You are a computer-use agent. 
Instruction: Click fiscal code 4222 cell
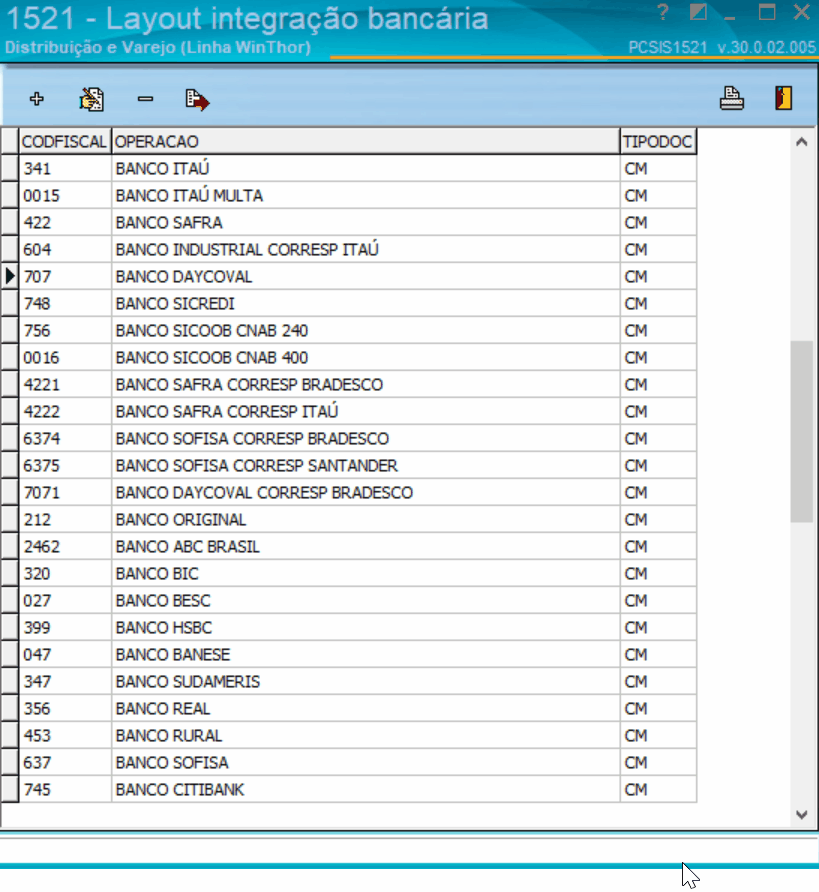click(65, 412)
